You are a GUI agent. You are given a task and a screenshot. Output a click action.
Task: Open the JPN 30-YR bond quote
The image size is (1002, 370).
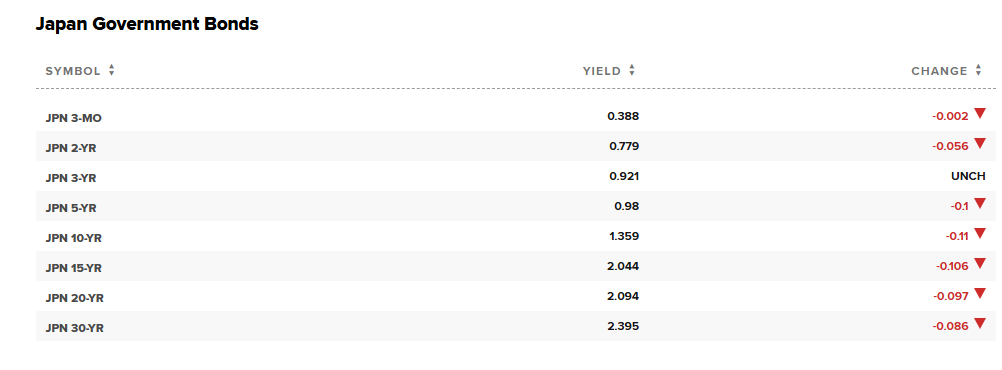pos(74,328)
